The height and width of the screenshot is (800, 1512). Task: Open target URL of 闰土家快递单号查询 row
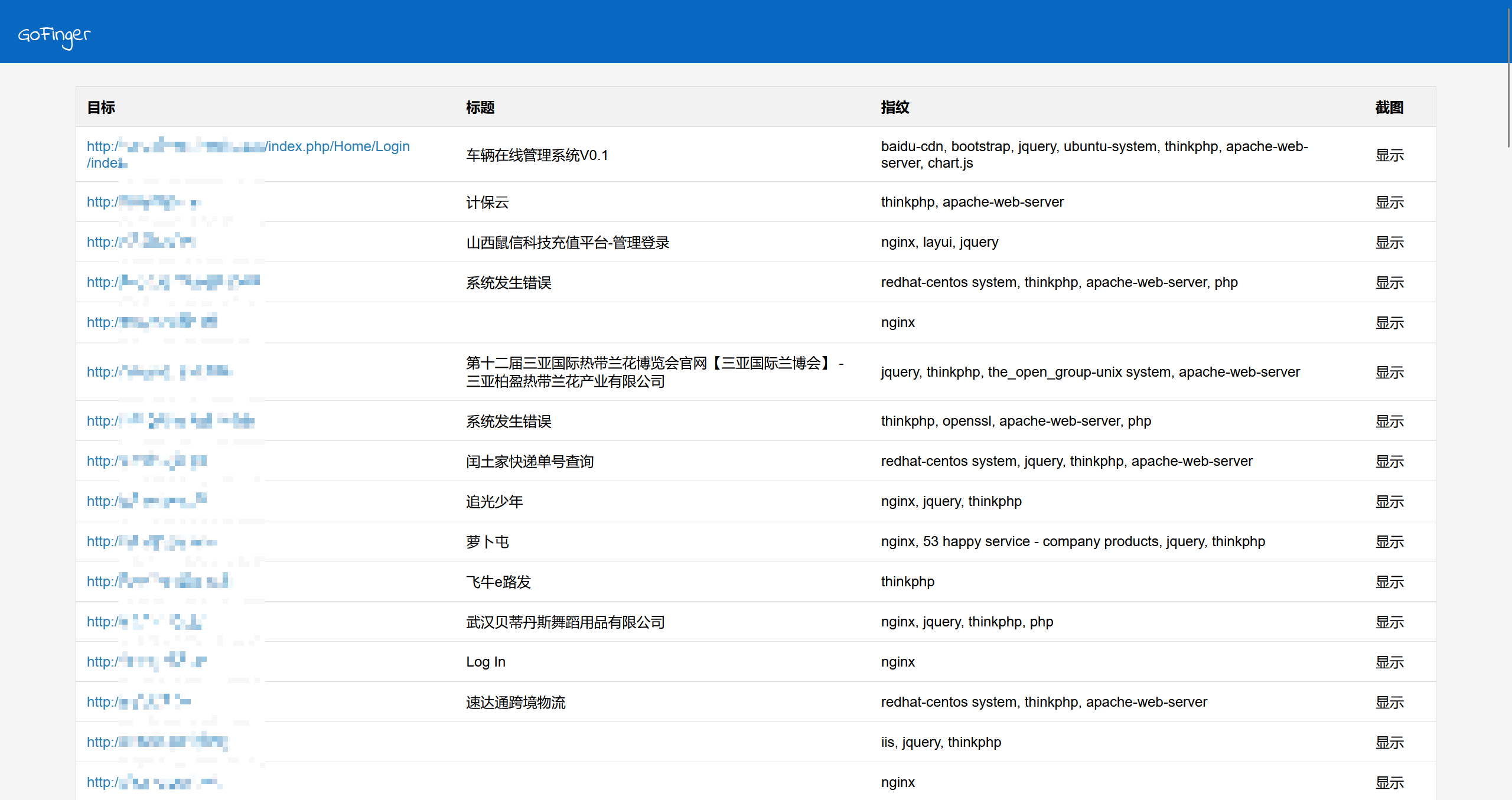tap(147, 461)
